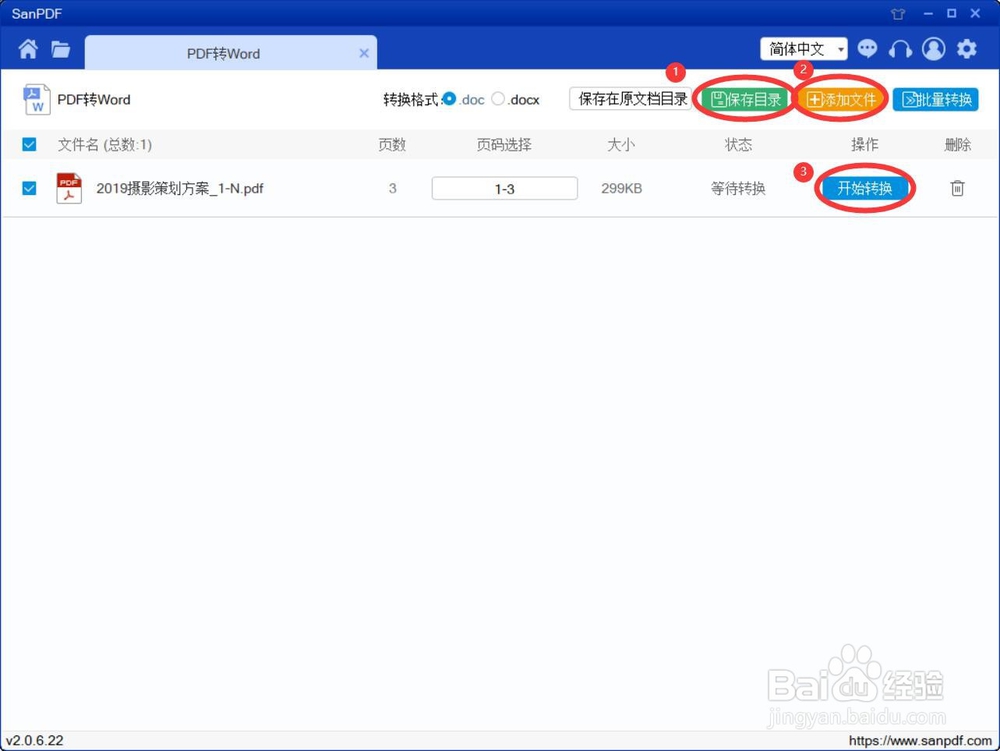Click the 页码选择 column header
Viewport: 1000px width, 751px height.
[504, 145]
